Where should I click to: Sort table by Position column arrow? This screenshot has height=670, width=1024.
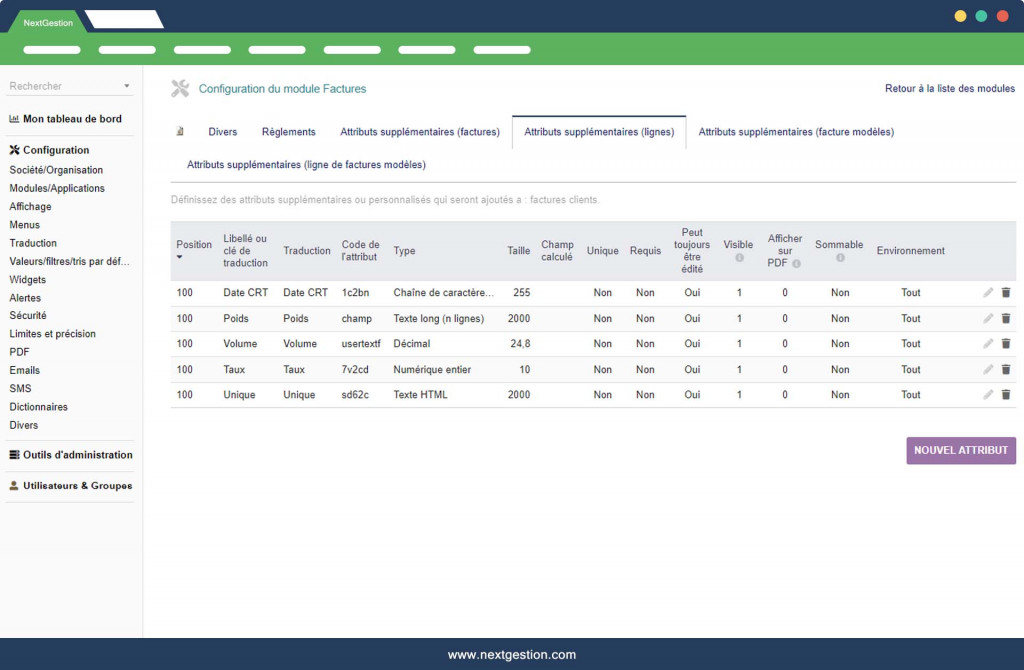(180, 257)
